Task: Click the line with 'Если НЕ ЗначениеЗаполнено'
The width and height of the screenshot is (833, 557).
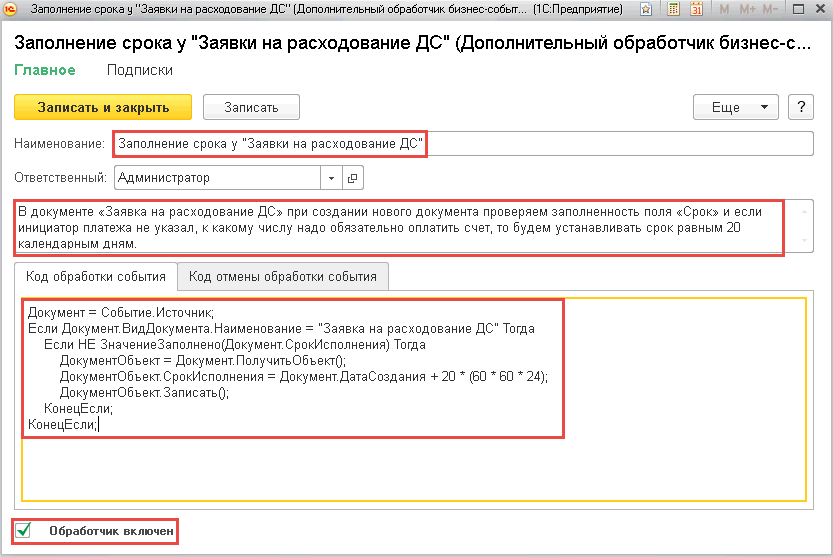Action: coord(235,345)
